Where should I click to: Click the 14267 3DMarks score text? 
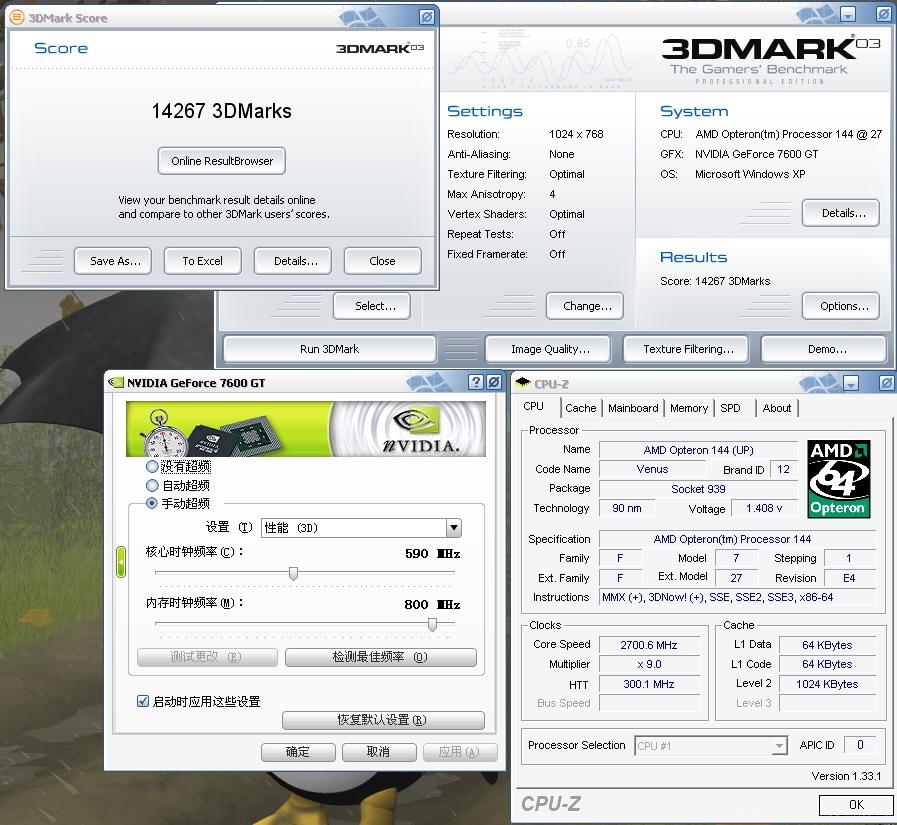[221, 111]
